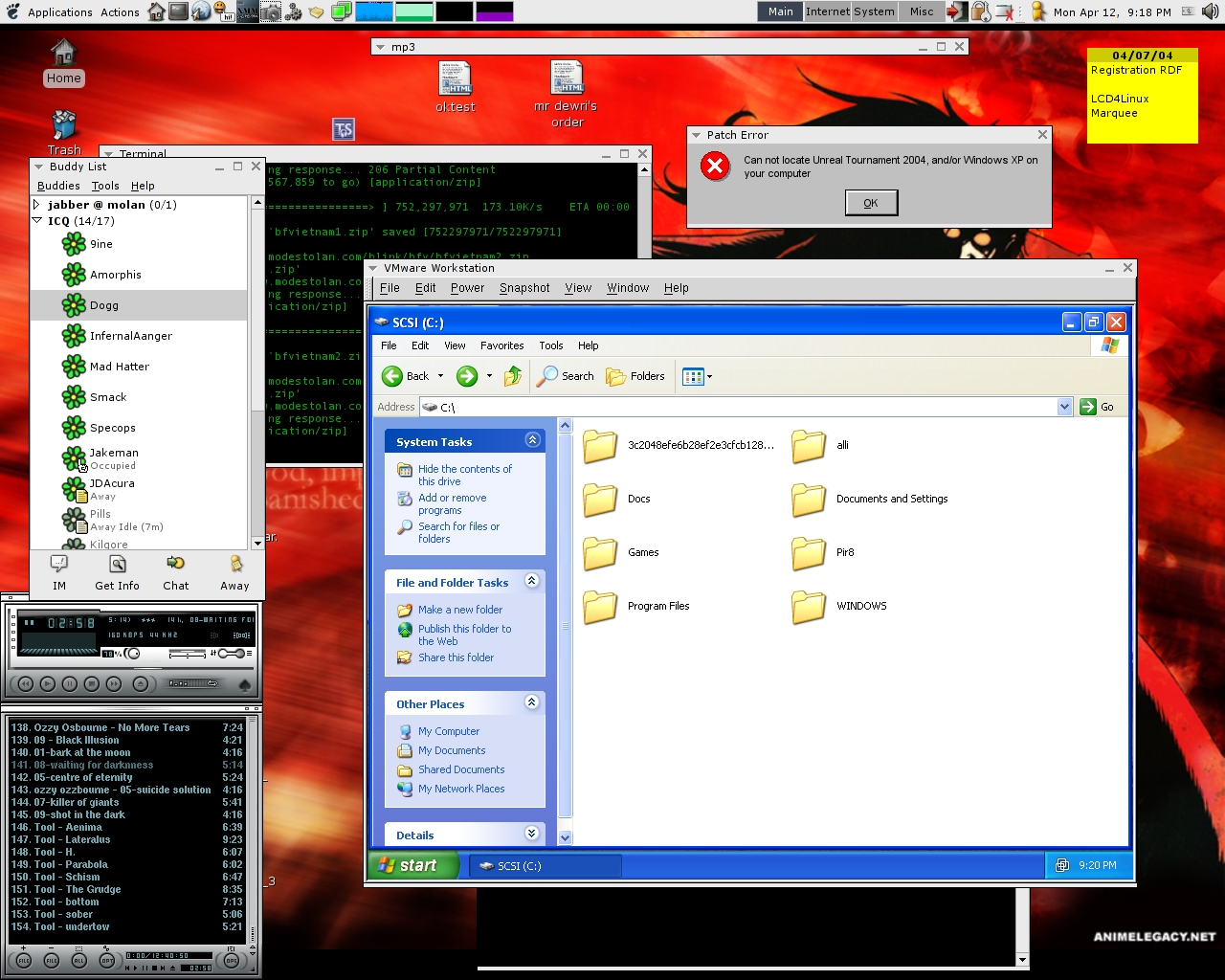Click the log out door icon in the panel
The image size is (1225, 980).
[x=956, y=11]
